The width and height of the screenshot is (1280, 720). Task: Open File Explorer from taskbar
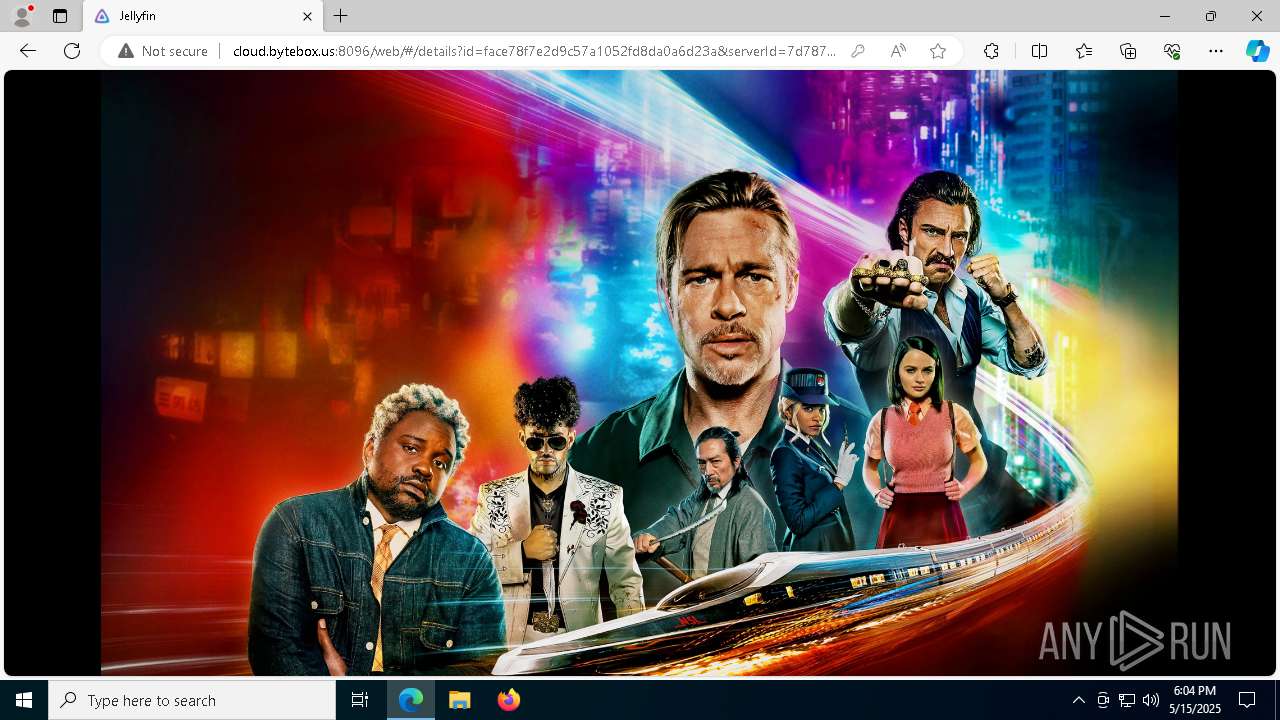point(459,700)
